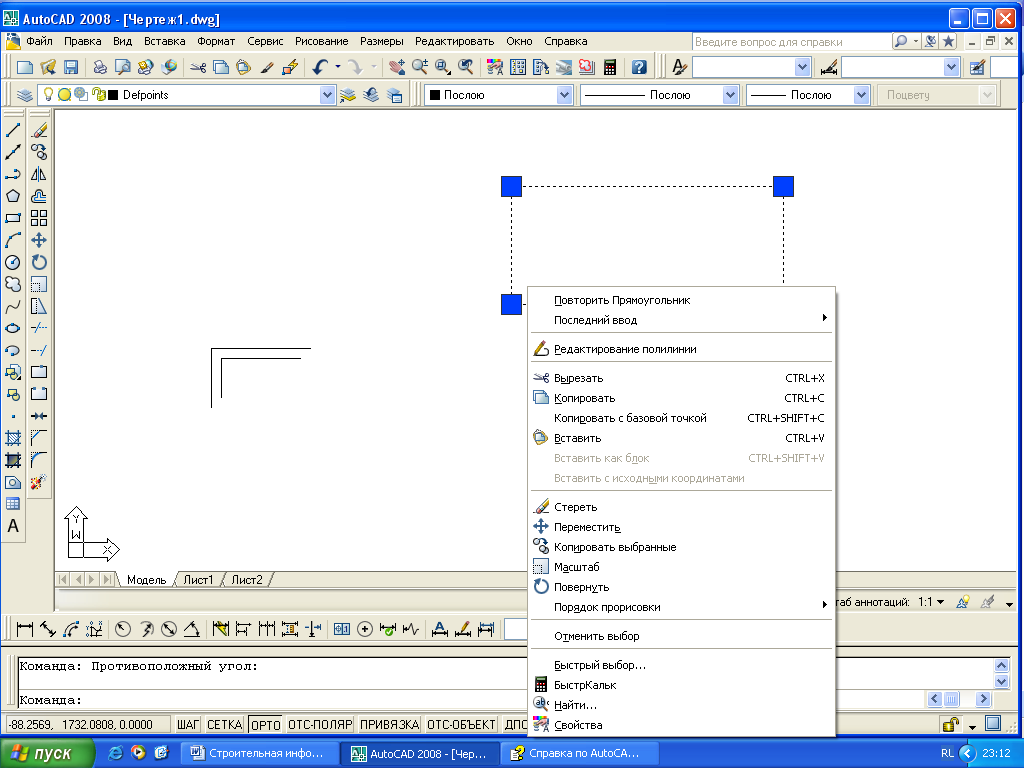1024x768 pixels.
Task: Choose Повторить Прямоугольник from context menu
Action: coord(681,300)
